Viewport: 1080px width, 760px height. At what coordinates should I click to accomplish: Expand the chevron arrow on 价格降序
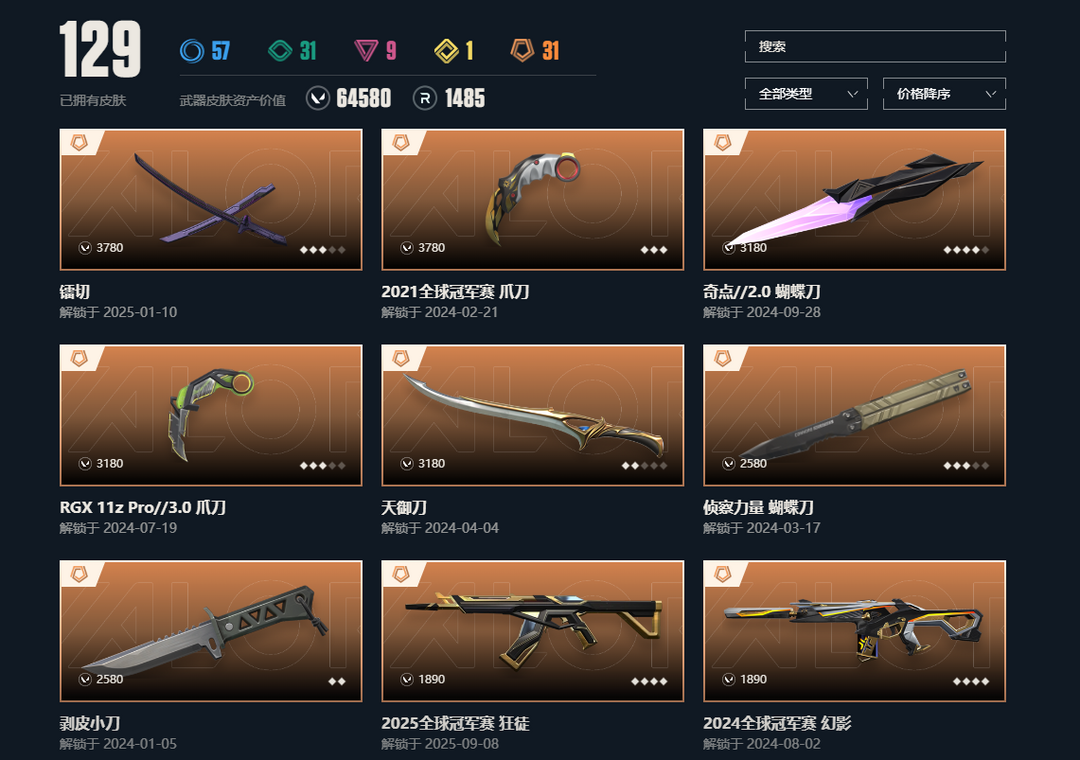[x=990, y=94]
